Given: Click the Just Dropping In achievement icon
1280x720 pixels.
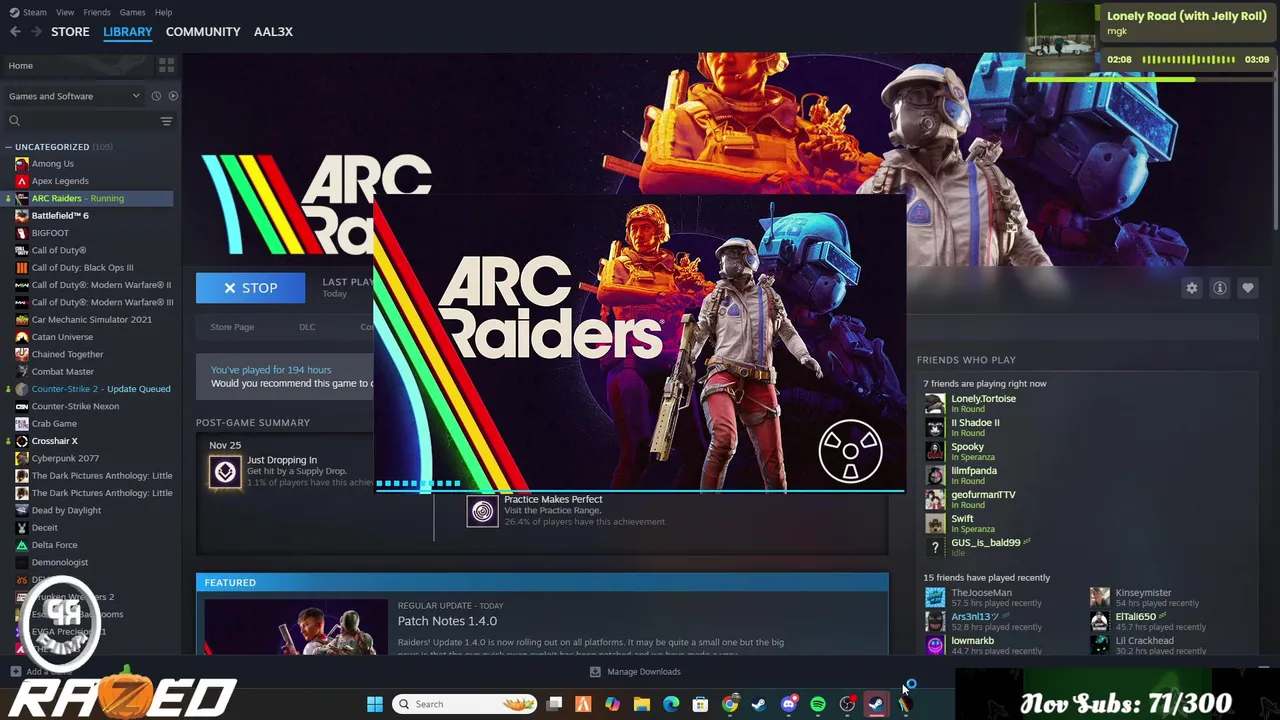Looking at the screenshot, I should (x=225, y=471).
